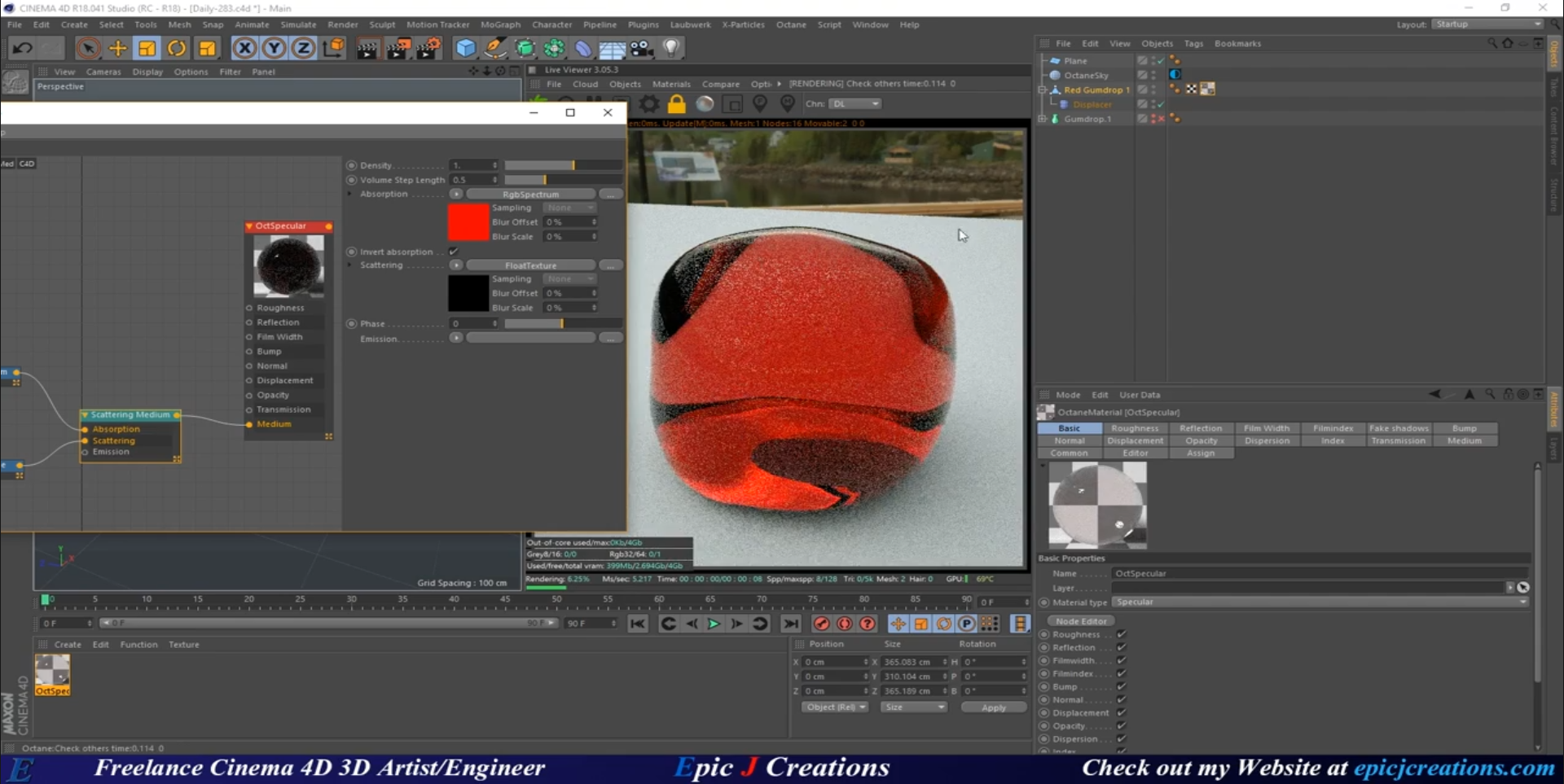The height and width of the screenshot is (784, 1564).
Task: Toggle X axis lock
Action: (x=244, y=48)
